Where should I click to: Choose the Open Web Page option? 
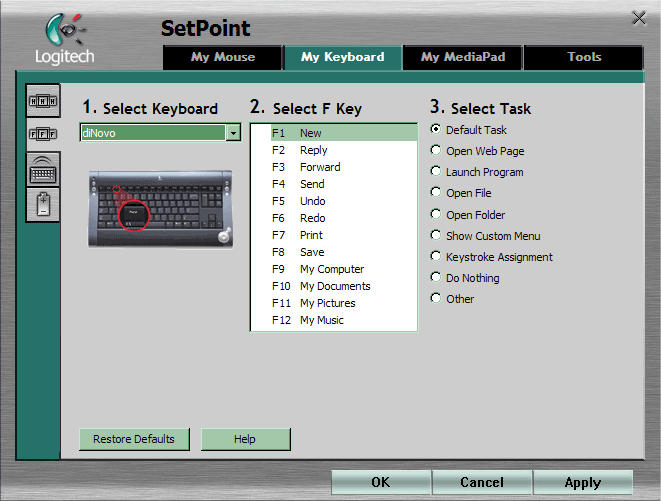(435, 151)
